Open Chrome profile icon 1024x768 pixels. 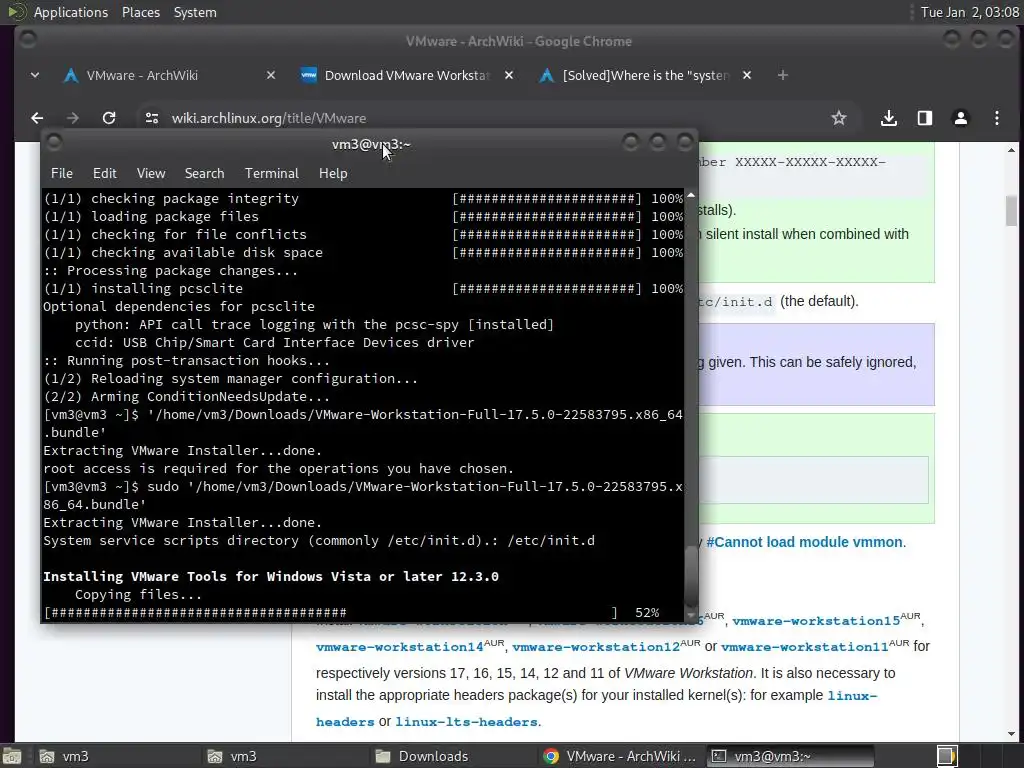[x=961, y=118]
